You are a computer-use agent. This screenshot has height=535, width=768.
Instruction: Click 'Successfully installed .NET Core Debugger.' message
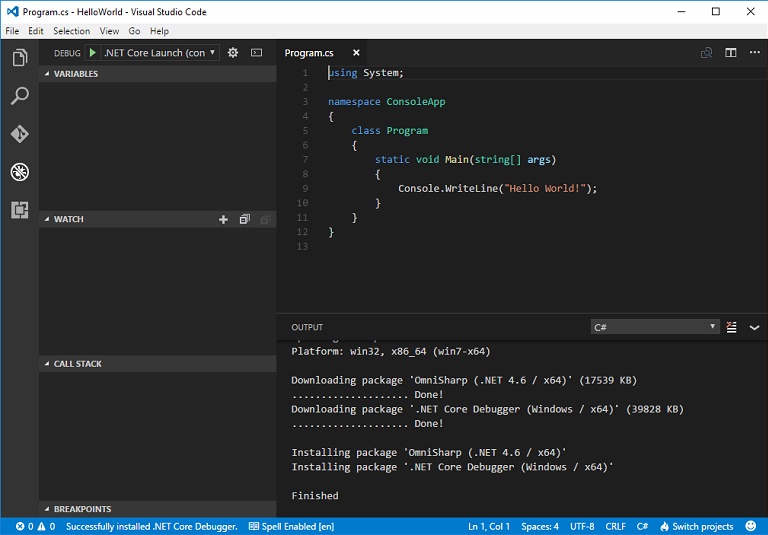coord(152,527)
